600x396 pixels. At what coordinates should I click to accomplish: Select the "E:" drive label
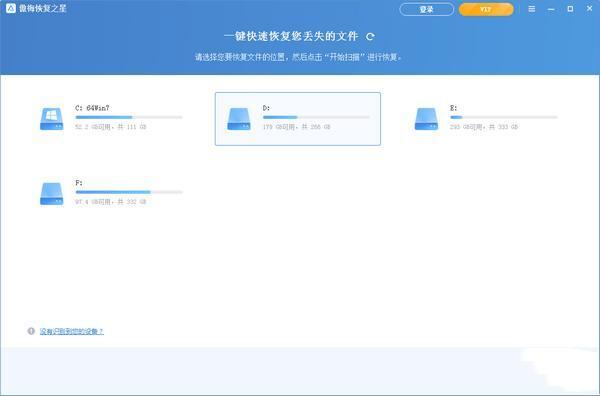(453, 108)
